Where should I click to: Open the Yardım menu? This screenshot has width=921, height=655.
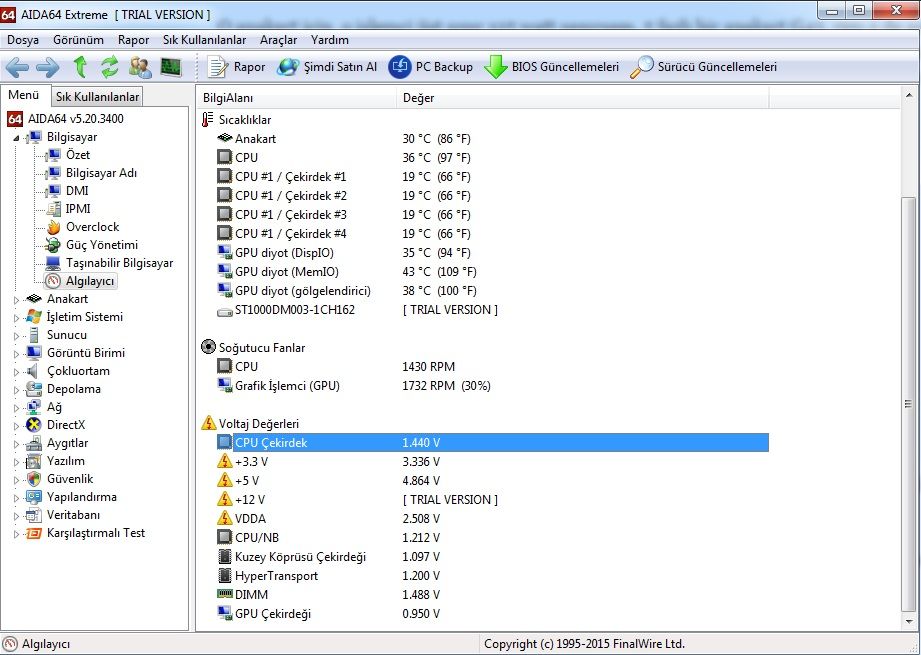click(x=330, y=40)
